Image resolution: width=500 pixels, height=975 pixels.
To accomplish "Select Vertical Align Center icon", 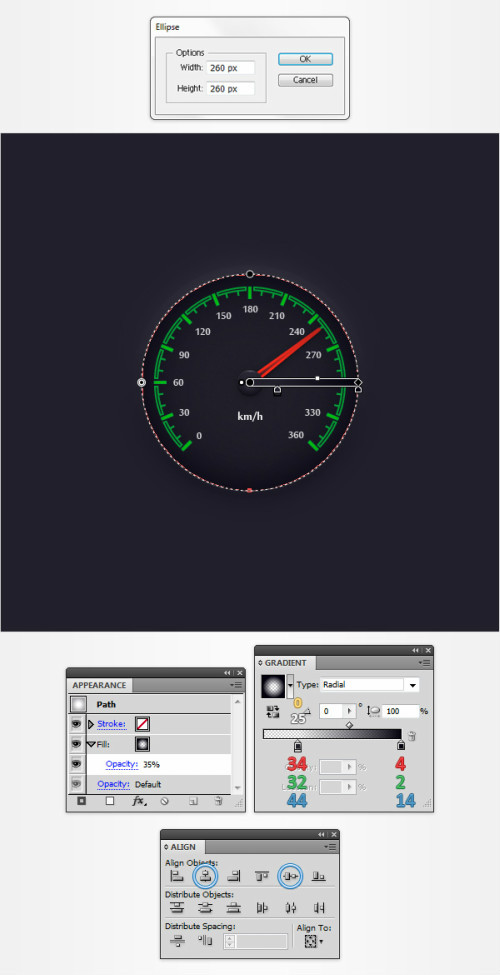I will (x=290, y=876).
